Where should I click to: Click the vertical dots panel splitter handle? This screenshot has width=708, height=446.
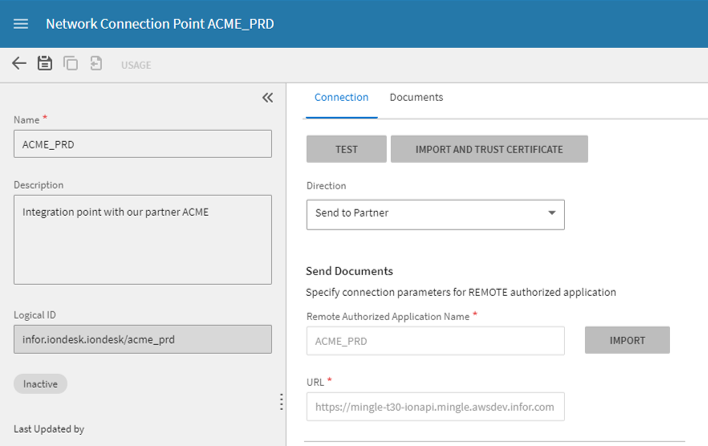click(x=281, y=401)
